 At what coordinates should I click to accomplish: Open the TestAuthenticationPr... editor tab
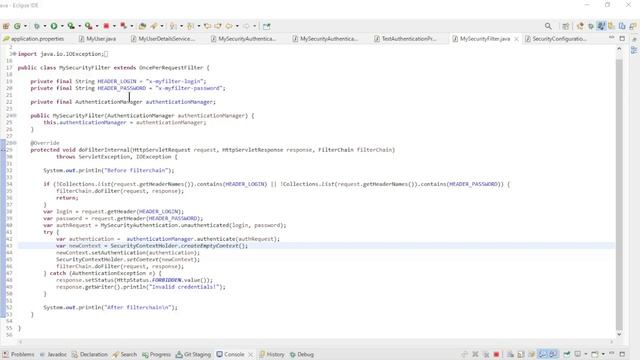point(405,39)
